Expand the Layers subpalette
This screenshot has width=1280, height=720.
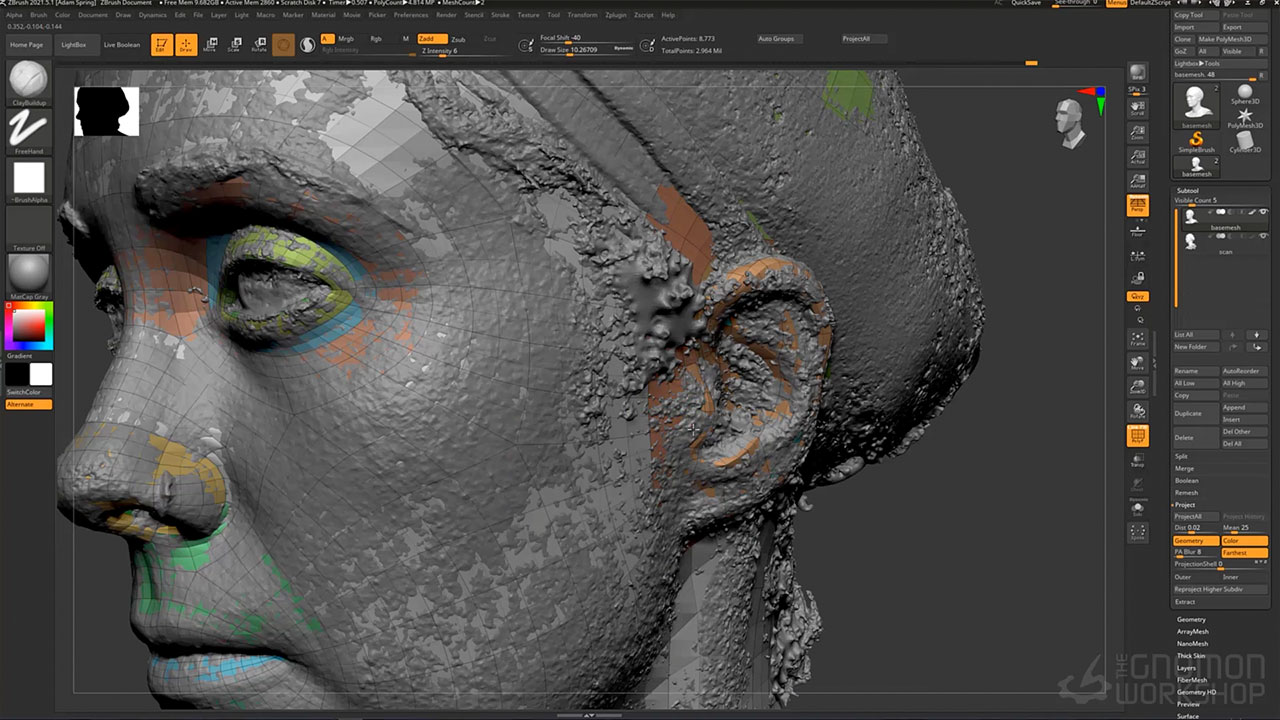click(x=1186, y=668)
